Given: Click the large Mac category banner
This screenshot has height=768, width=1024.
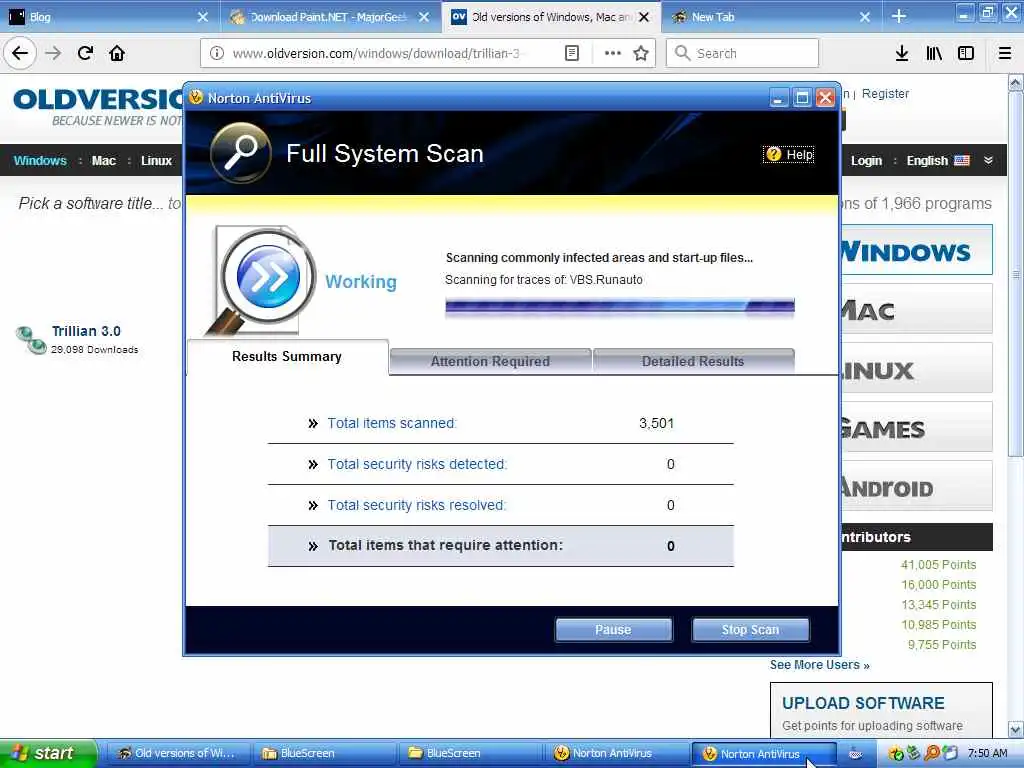Looking at the screenshot, I should coord(916,309).
